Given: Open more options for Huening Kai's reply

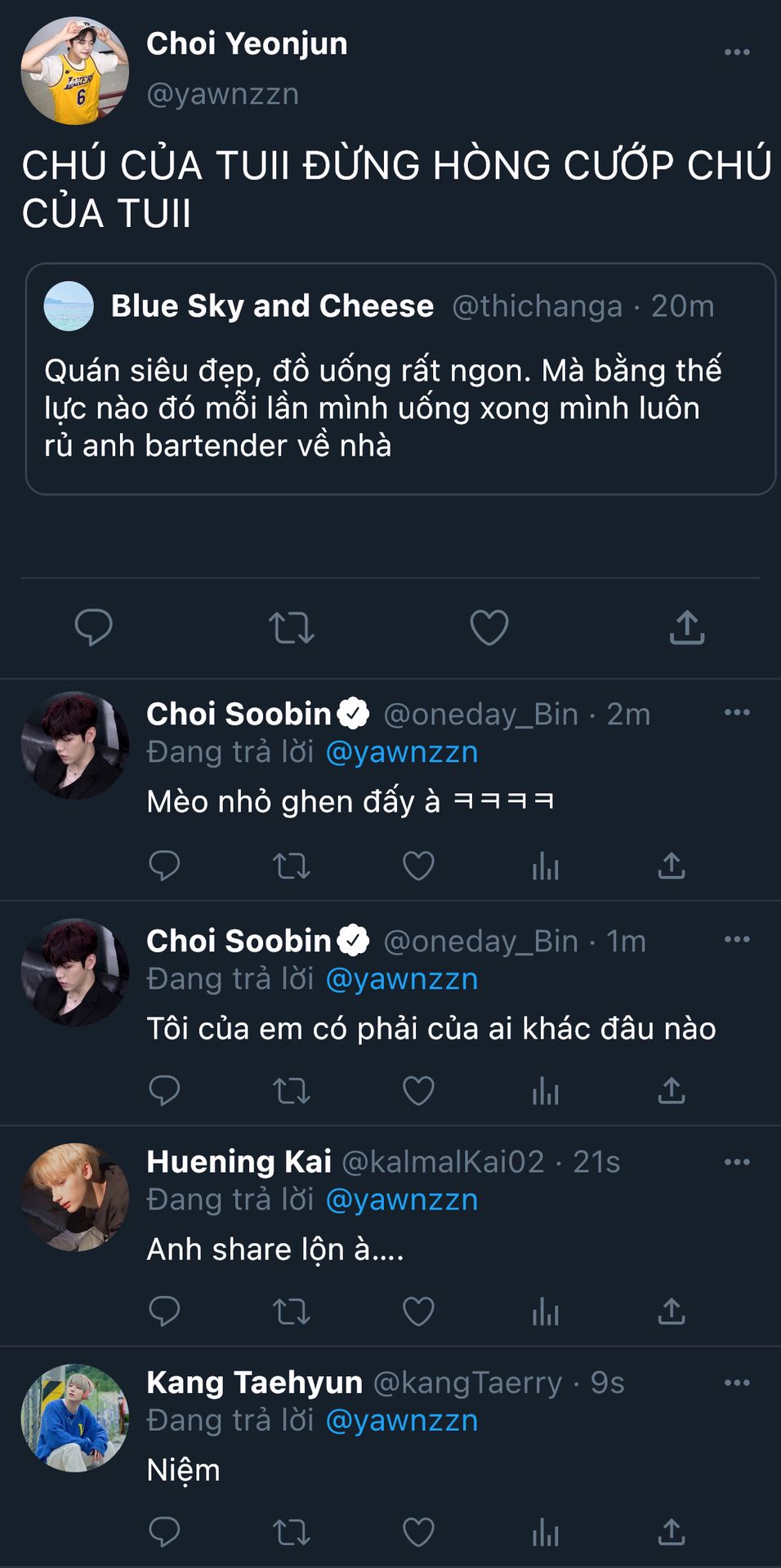Looking at the screenshot, I should pyautogui.click(x=737, y=1162).
